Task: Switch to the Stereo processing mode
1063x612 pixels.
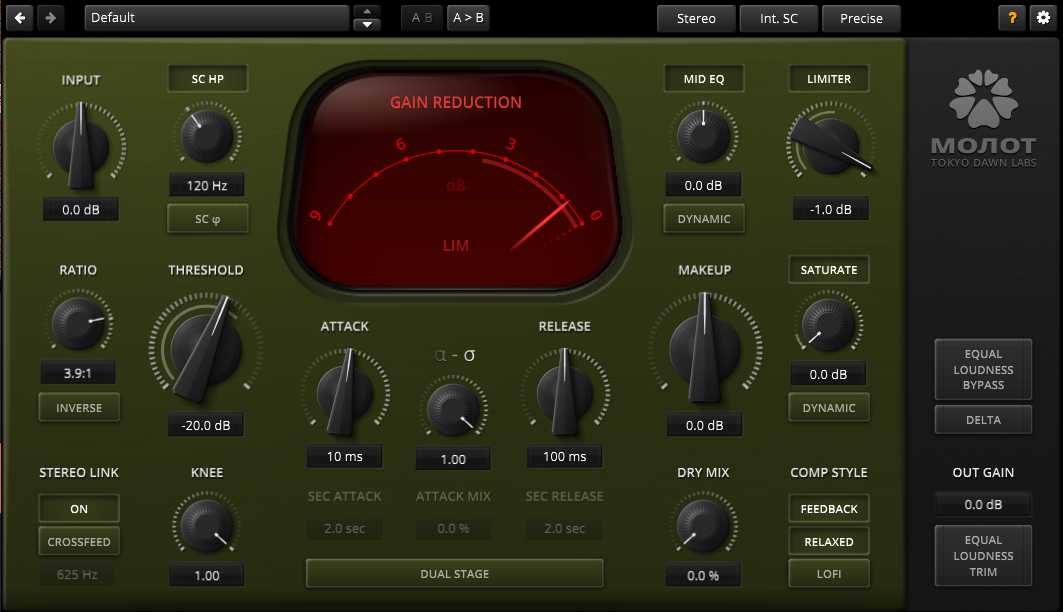Action: [696, 18]
